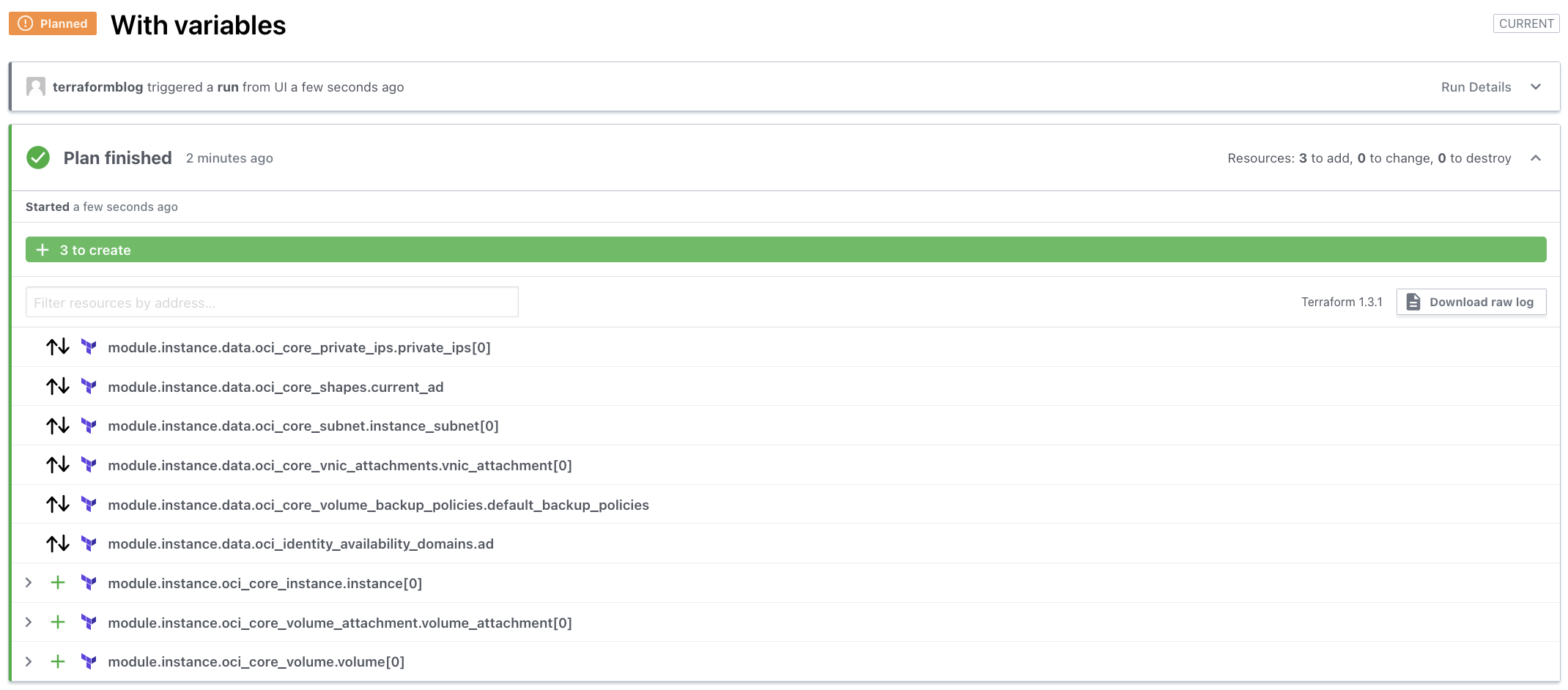Click the CURRENT label badge
This screenshot has width=1568, height=690.
tap(1526, 23)
